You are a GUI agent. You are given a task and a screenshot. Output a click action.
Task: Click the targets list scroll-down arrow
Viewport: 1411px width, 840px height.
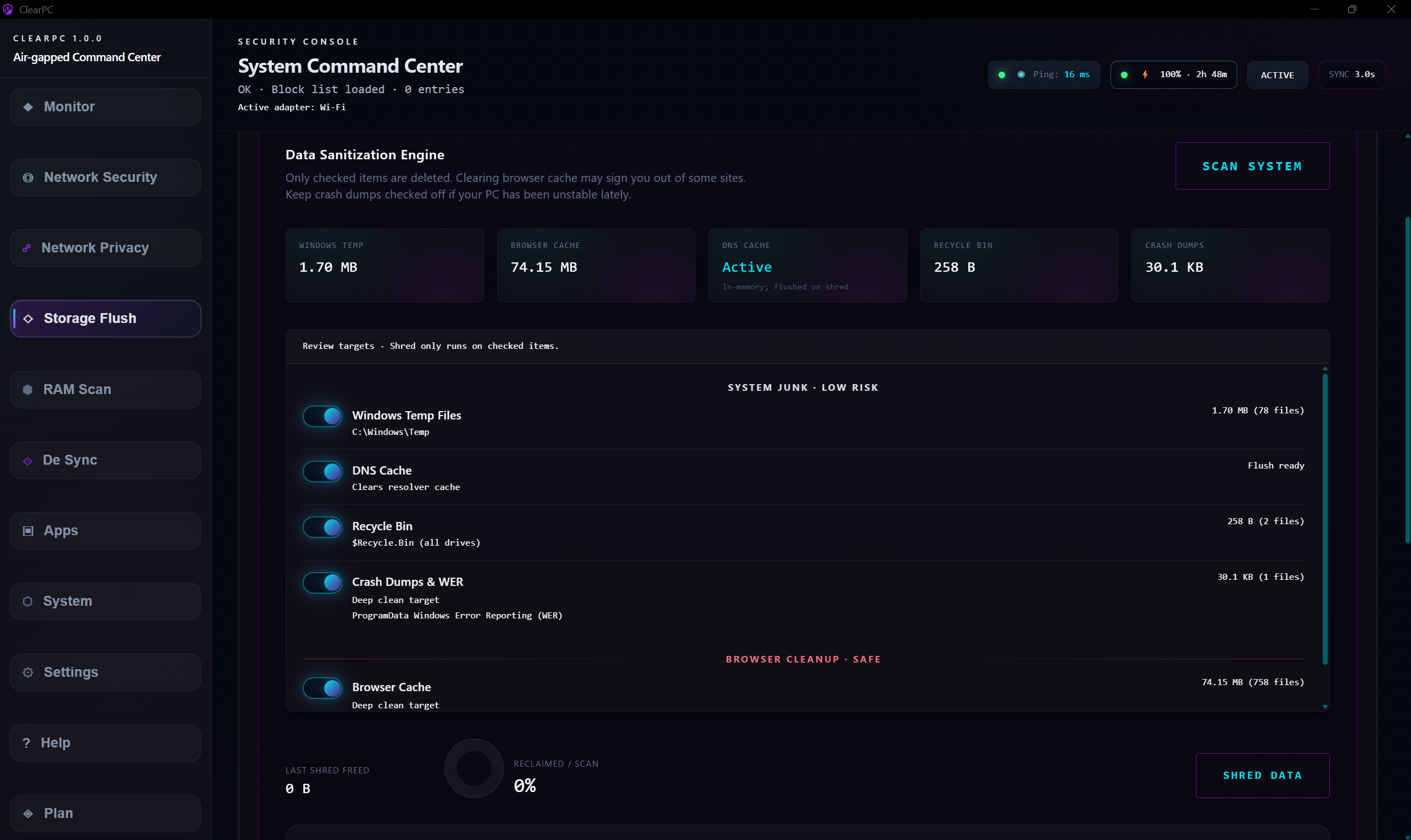click(1325, 707)
